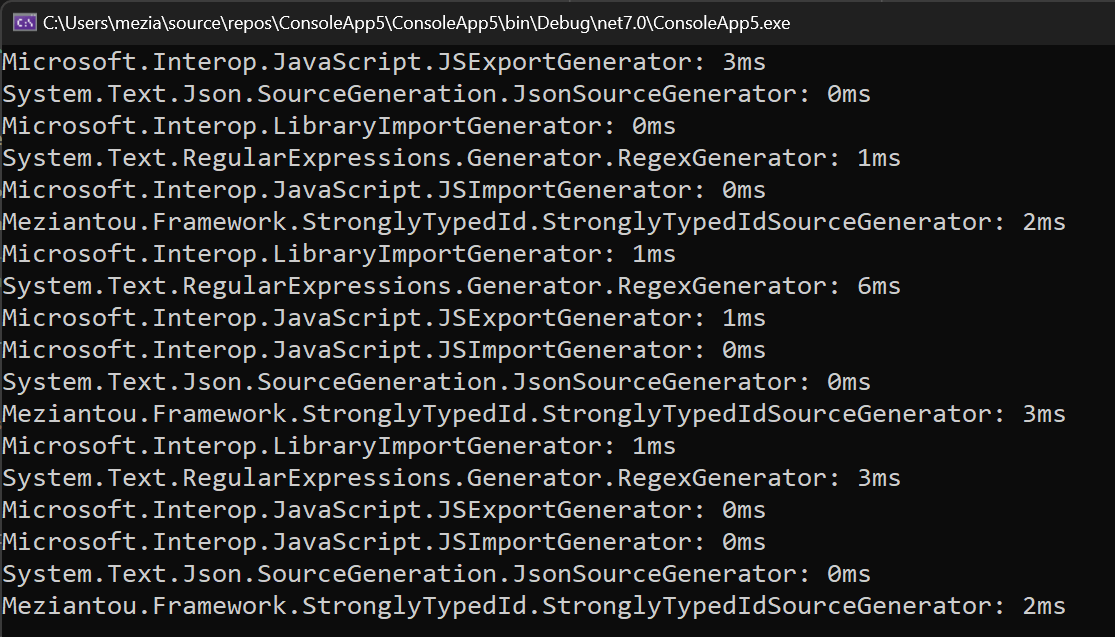Click the first StronglyTypedIdSourceGenerator 2ms line
Image resolution: width=1115 pixels, height=637 pixels.
[x=533, y=222]
